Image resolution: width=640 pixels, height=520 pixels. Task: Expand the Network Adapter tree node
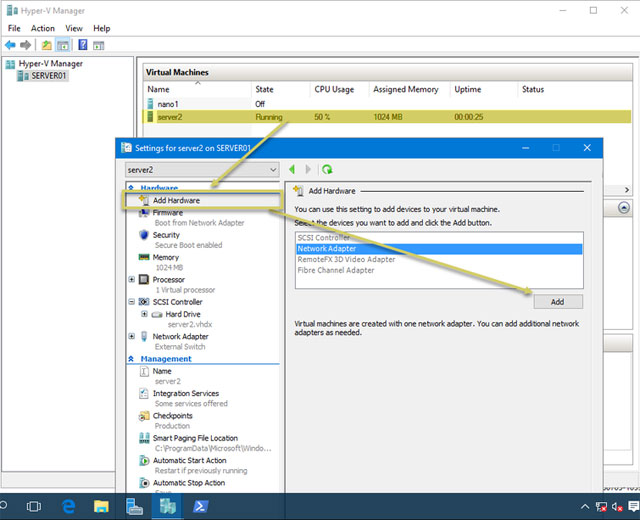tap(132, 337)
